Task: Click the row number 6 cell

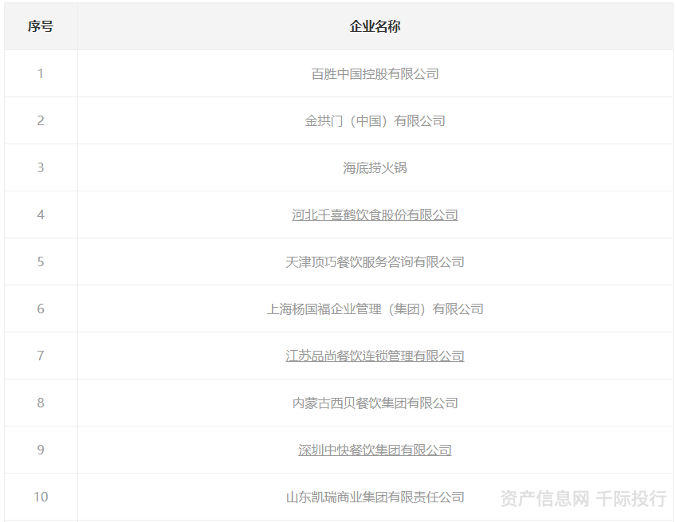Action: 41,309
